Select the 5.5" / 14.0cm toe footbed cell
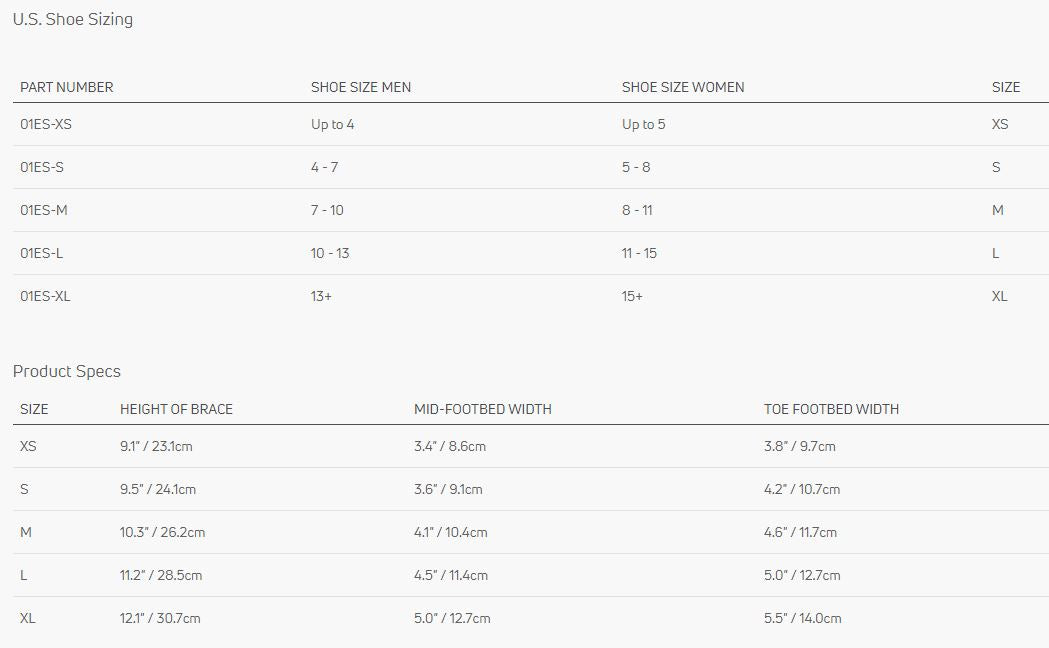The height and width of the screenshot is (648, 1049). tap(803, 618)
